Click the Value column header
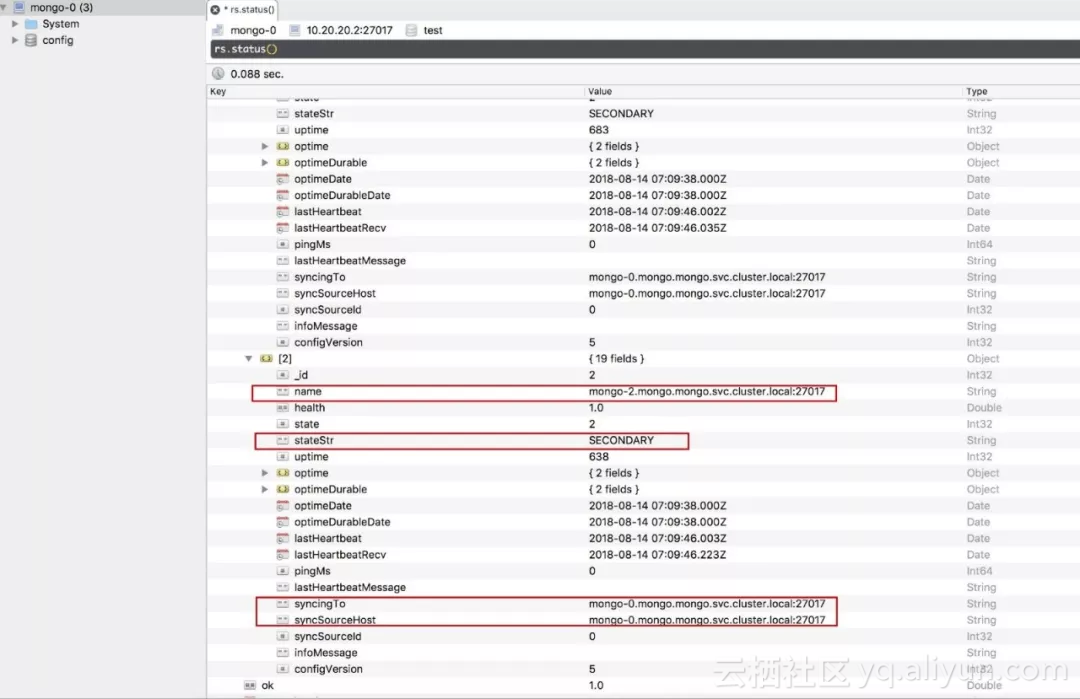Image resolution: width=1080 pixels, height=699 pixels. pos(600,91)
